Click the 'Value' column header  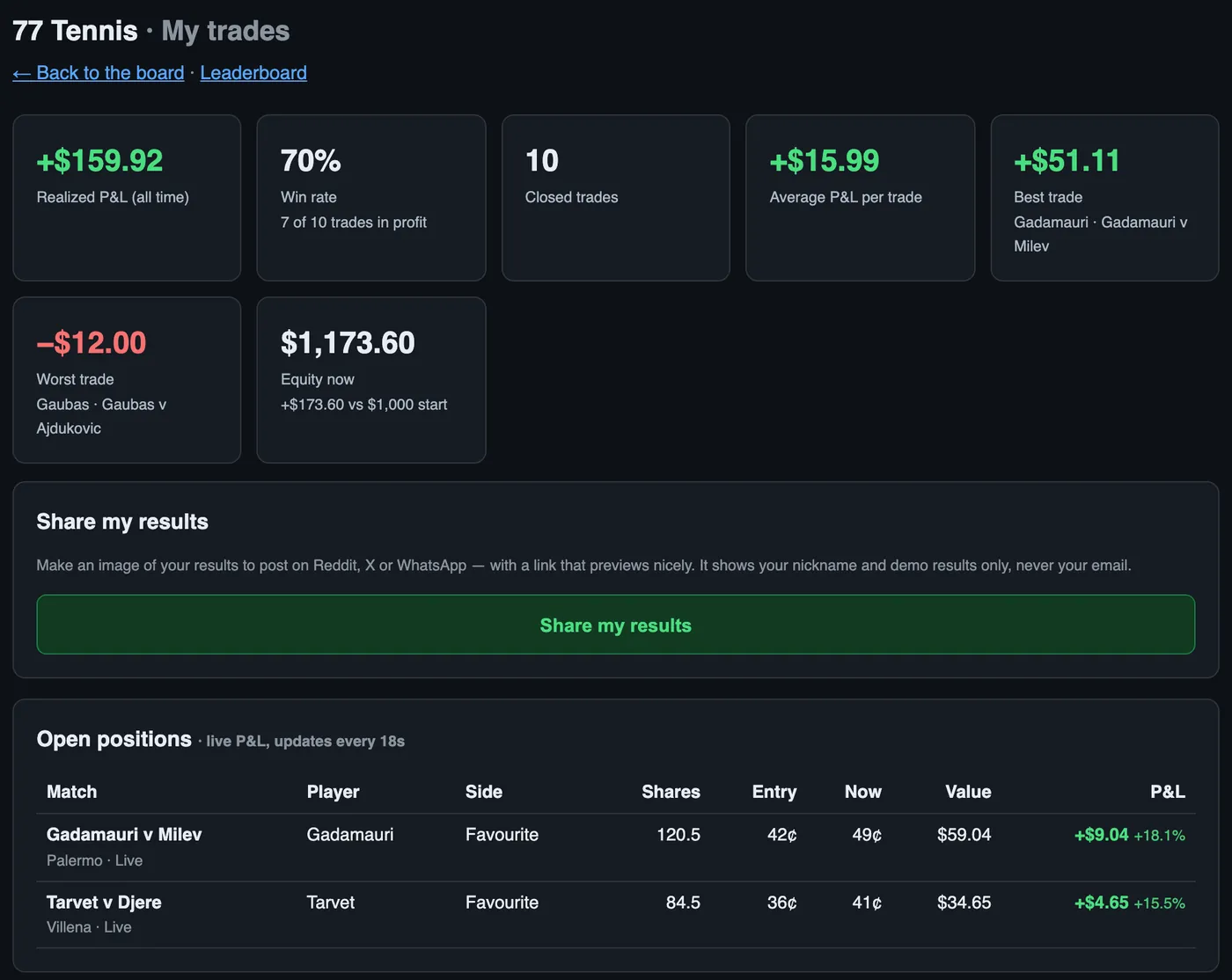[968, 792]
